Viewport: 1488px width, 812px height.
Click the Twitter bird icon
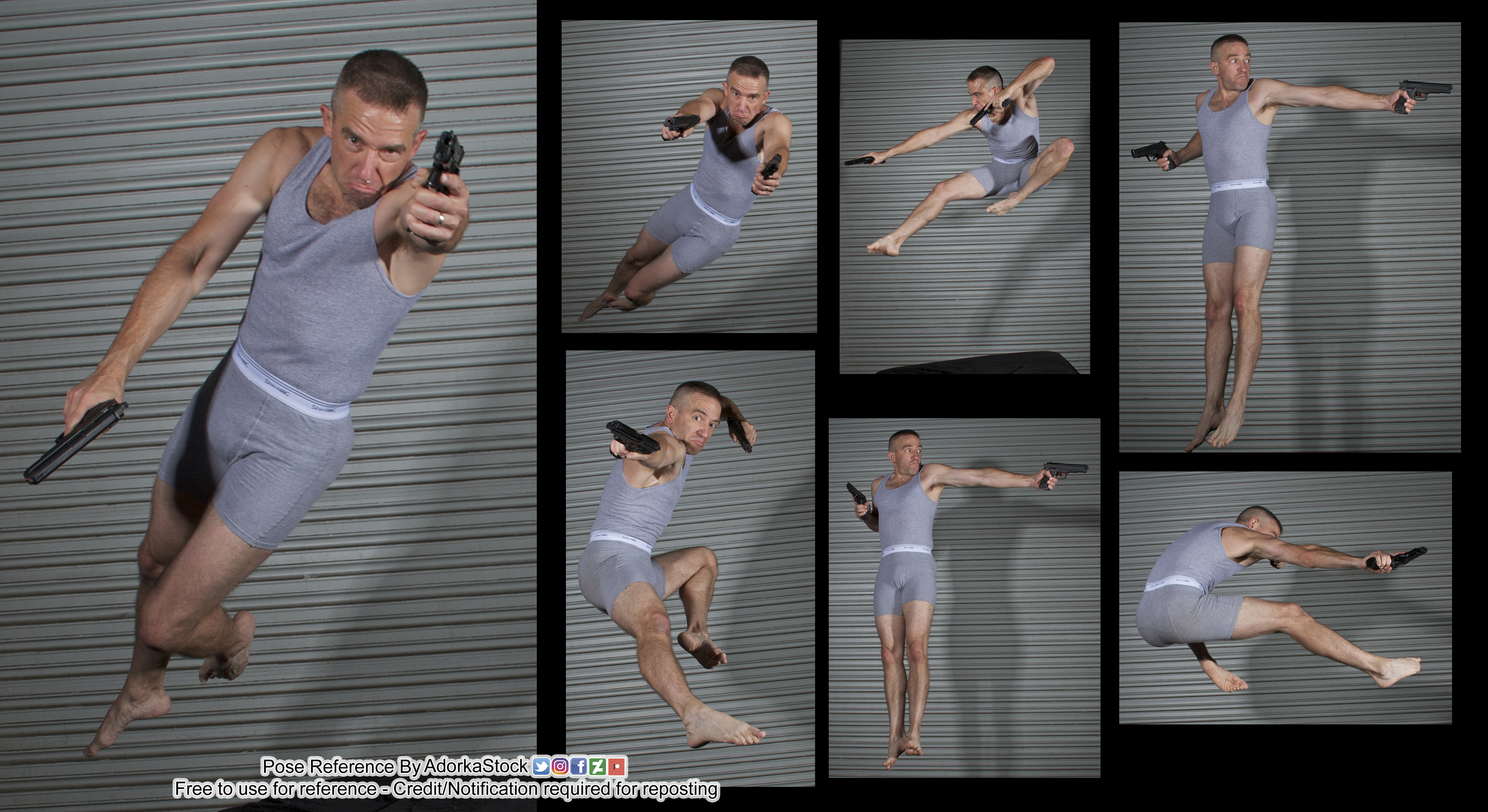click(541, 766)
